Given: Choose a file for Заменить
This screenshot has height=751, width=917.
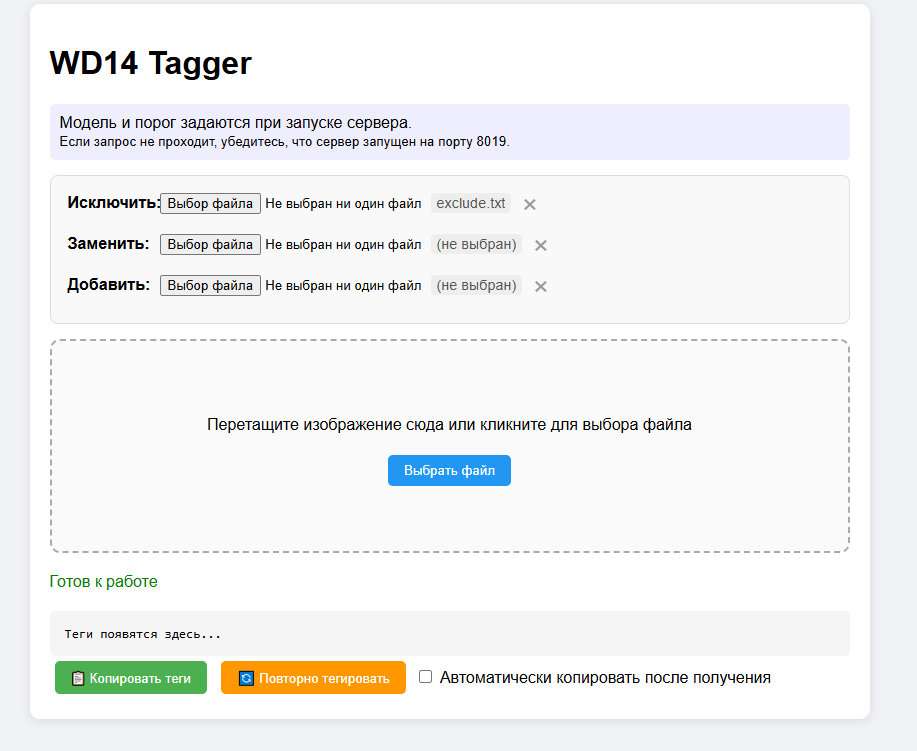Looking at the screenshot, I should (211, 244).
